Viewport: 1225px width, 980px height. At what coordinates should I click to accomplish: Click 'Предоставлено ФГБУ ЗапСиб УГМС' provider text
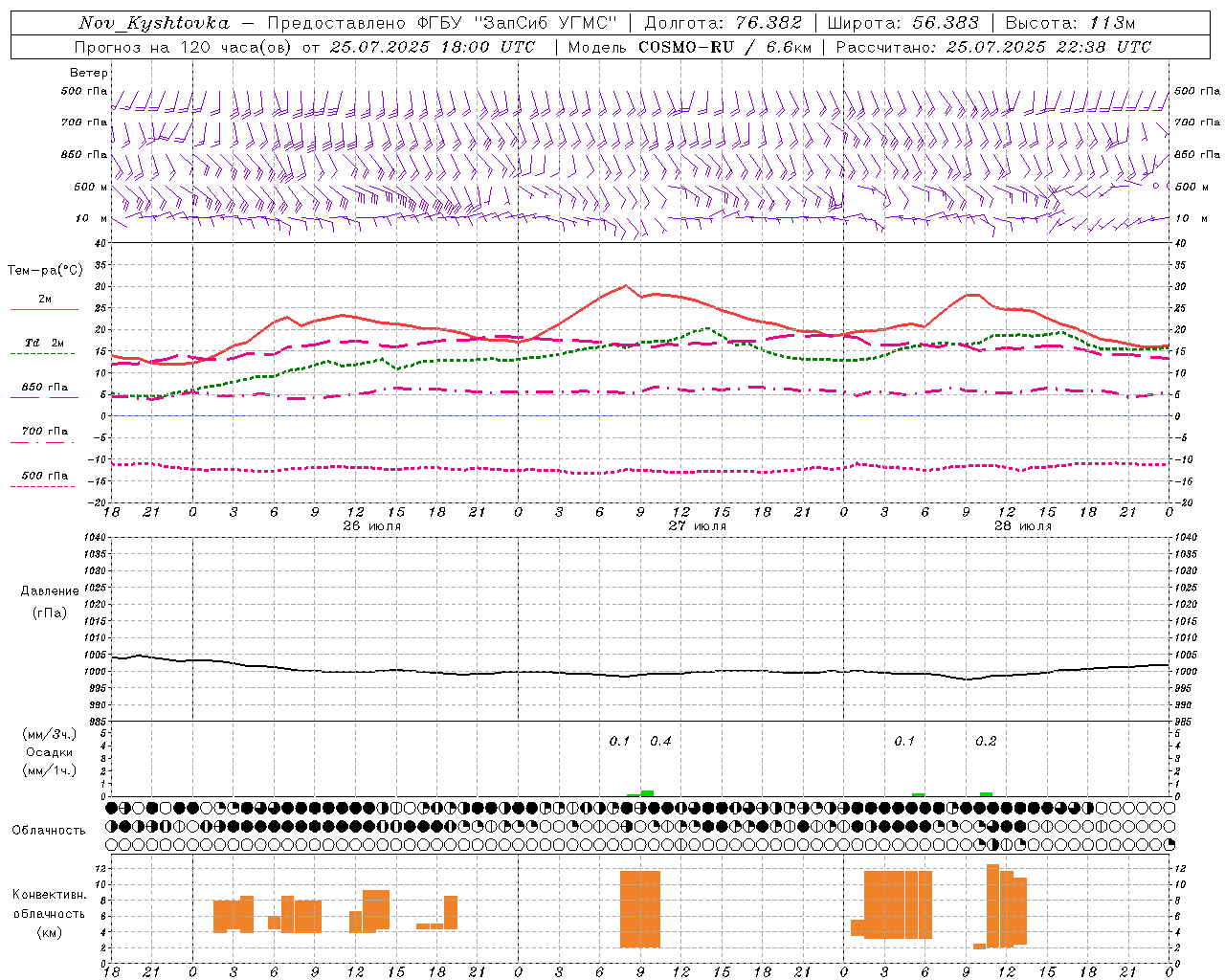(x=442, y=23)
